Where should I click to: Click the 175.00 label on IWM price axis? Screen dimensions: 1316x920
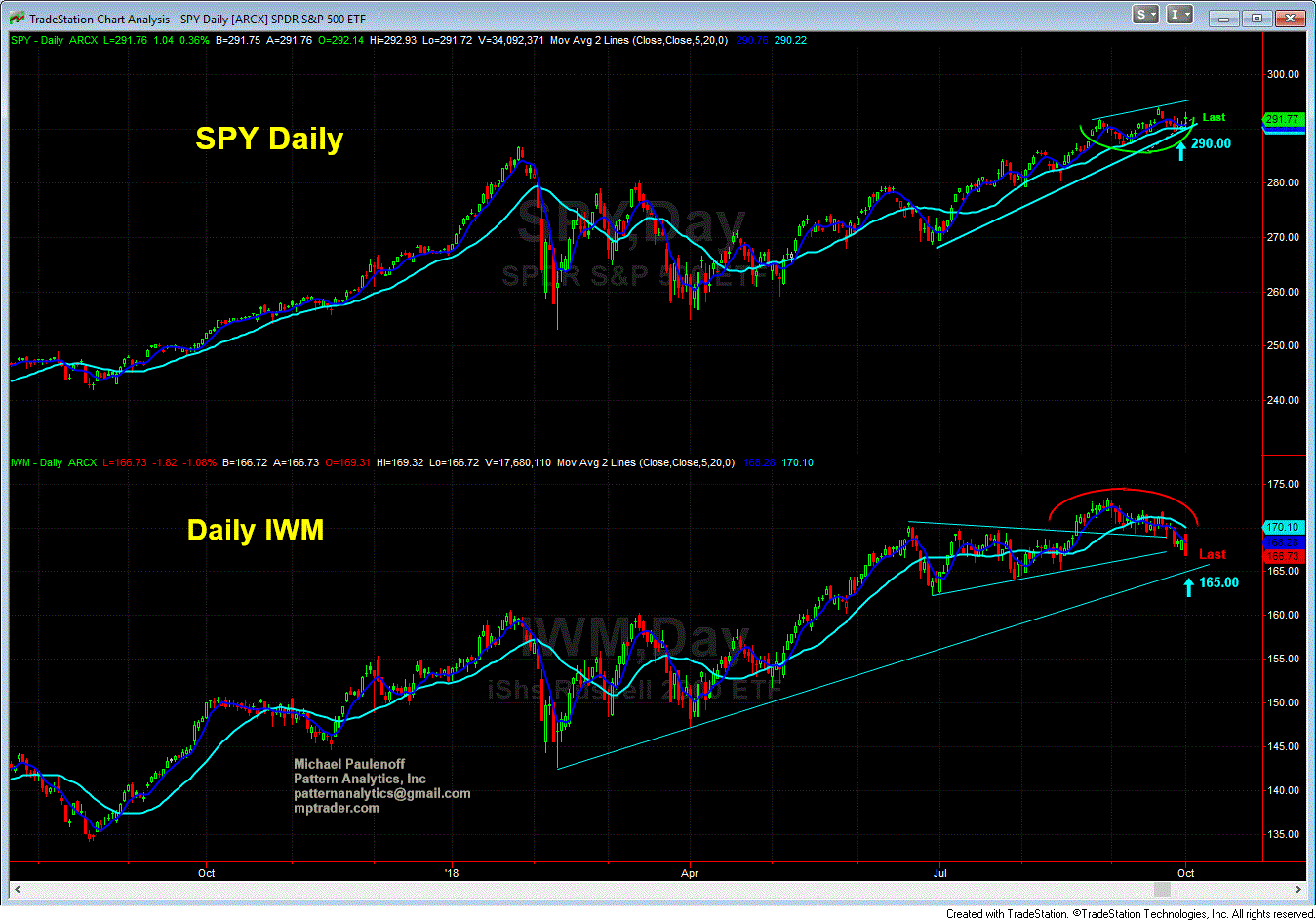[1283, 484]
